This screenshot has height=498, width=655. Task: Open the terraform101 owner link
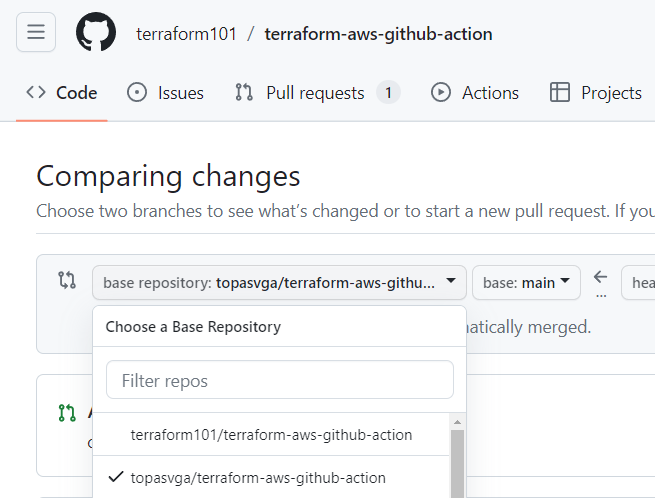tap(186, 34)
